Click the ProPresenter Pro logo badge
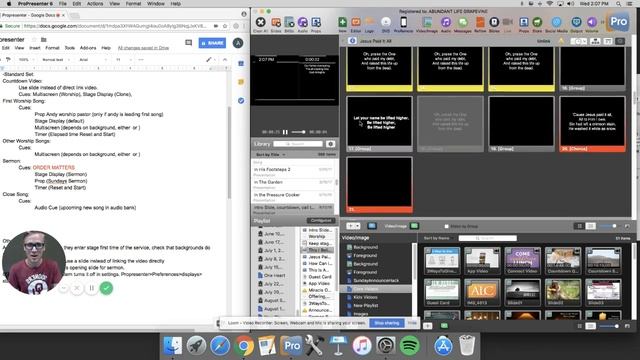This screenshot has width=640, height=360. point(619,22)
